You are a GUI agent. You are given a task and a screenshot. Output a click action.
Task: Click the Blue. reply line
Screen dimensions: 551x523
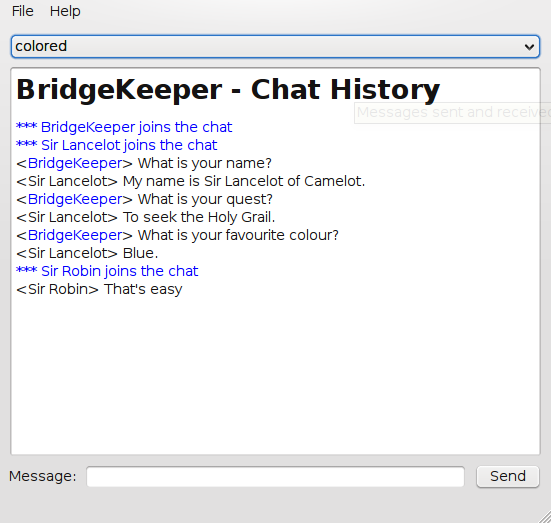87,253
